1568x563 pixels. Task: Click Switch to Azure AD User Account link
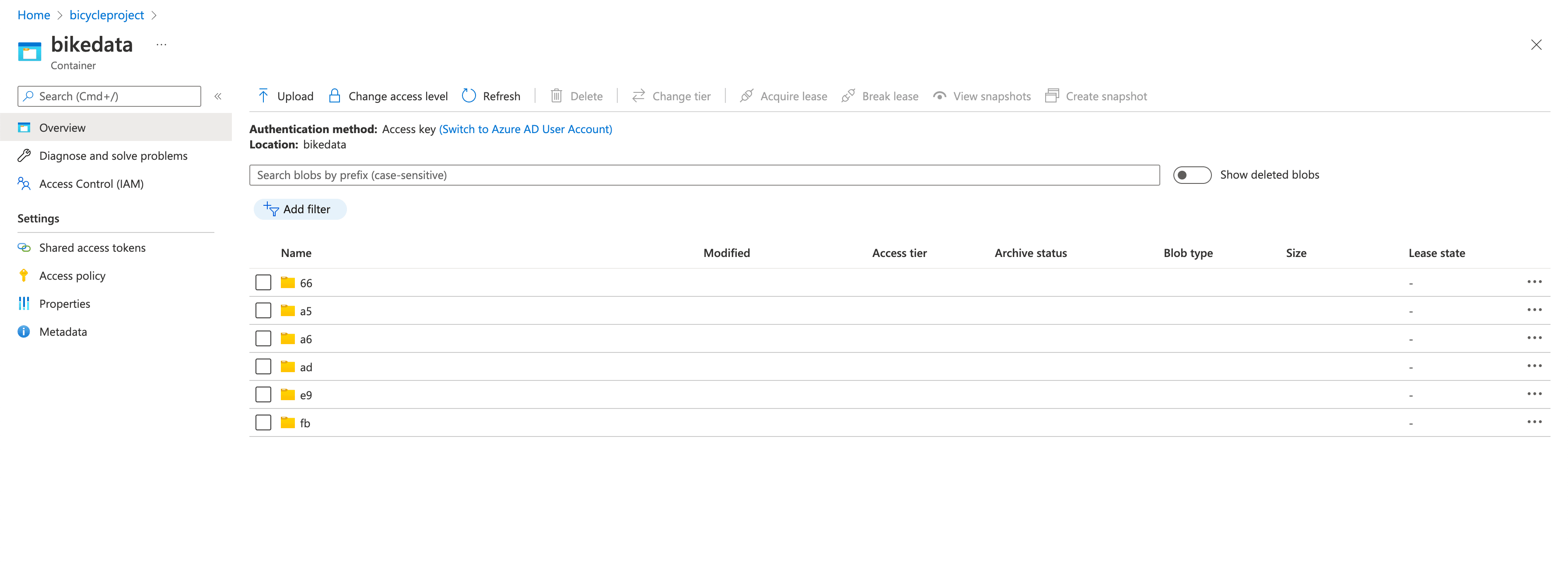click(525, 129)
